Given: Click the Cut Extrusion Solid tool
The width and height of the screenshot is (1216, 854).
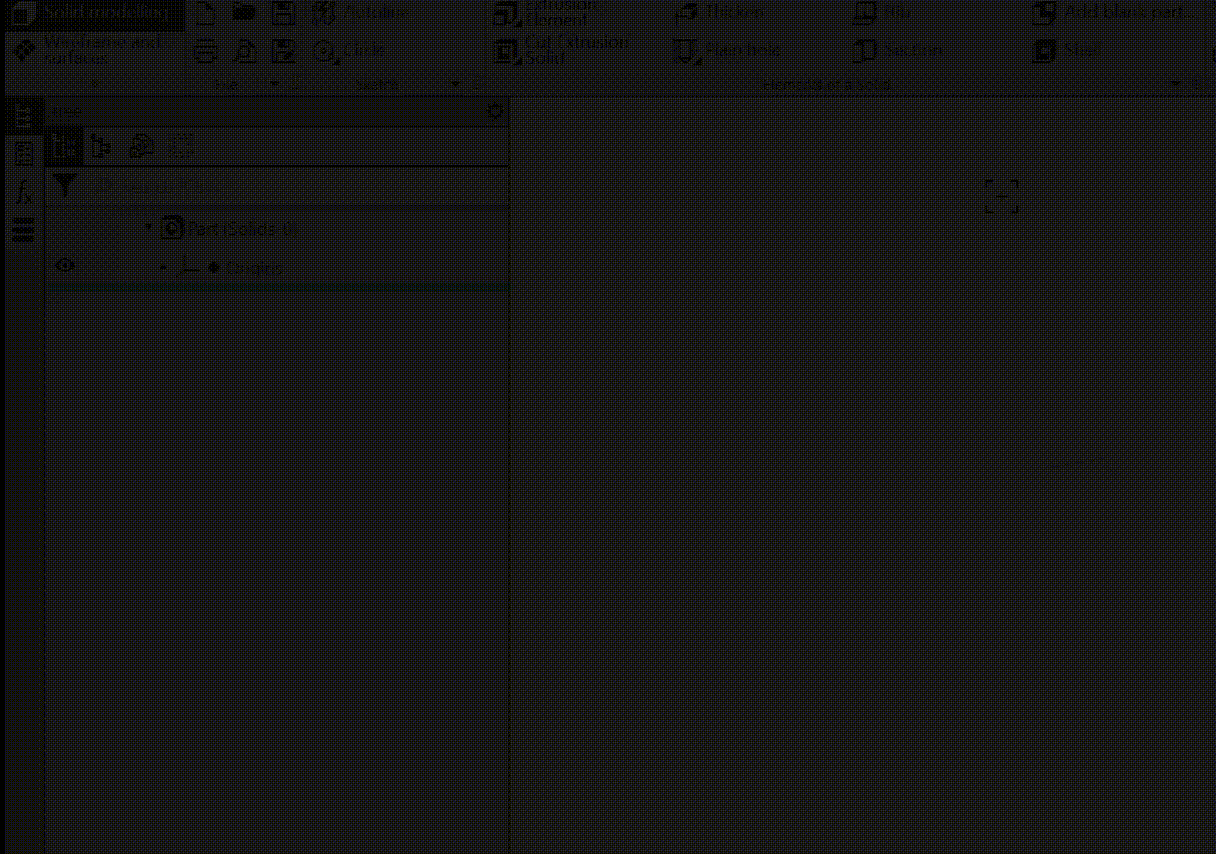Looking at the screenshot, I should 562,50.
